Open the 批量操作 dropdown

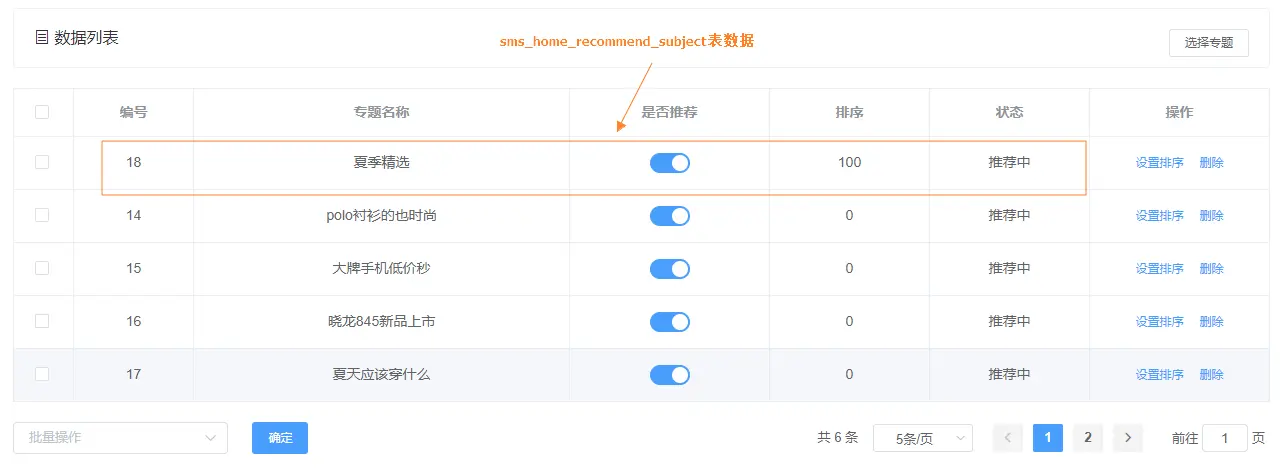tap(120, 438)
